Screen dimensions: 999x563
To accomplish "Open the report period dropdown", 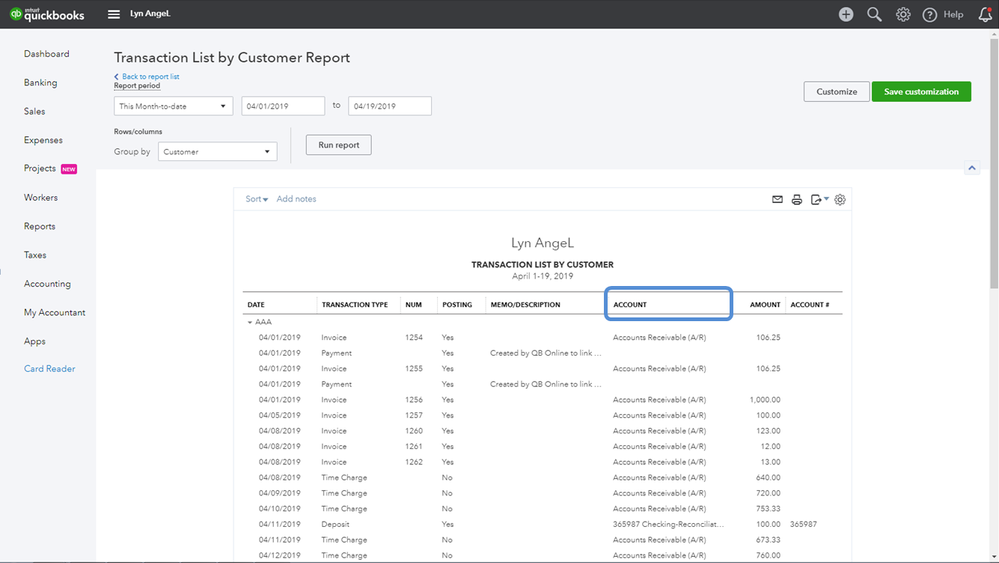I will point(173,106).
